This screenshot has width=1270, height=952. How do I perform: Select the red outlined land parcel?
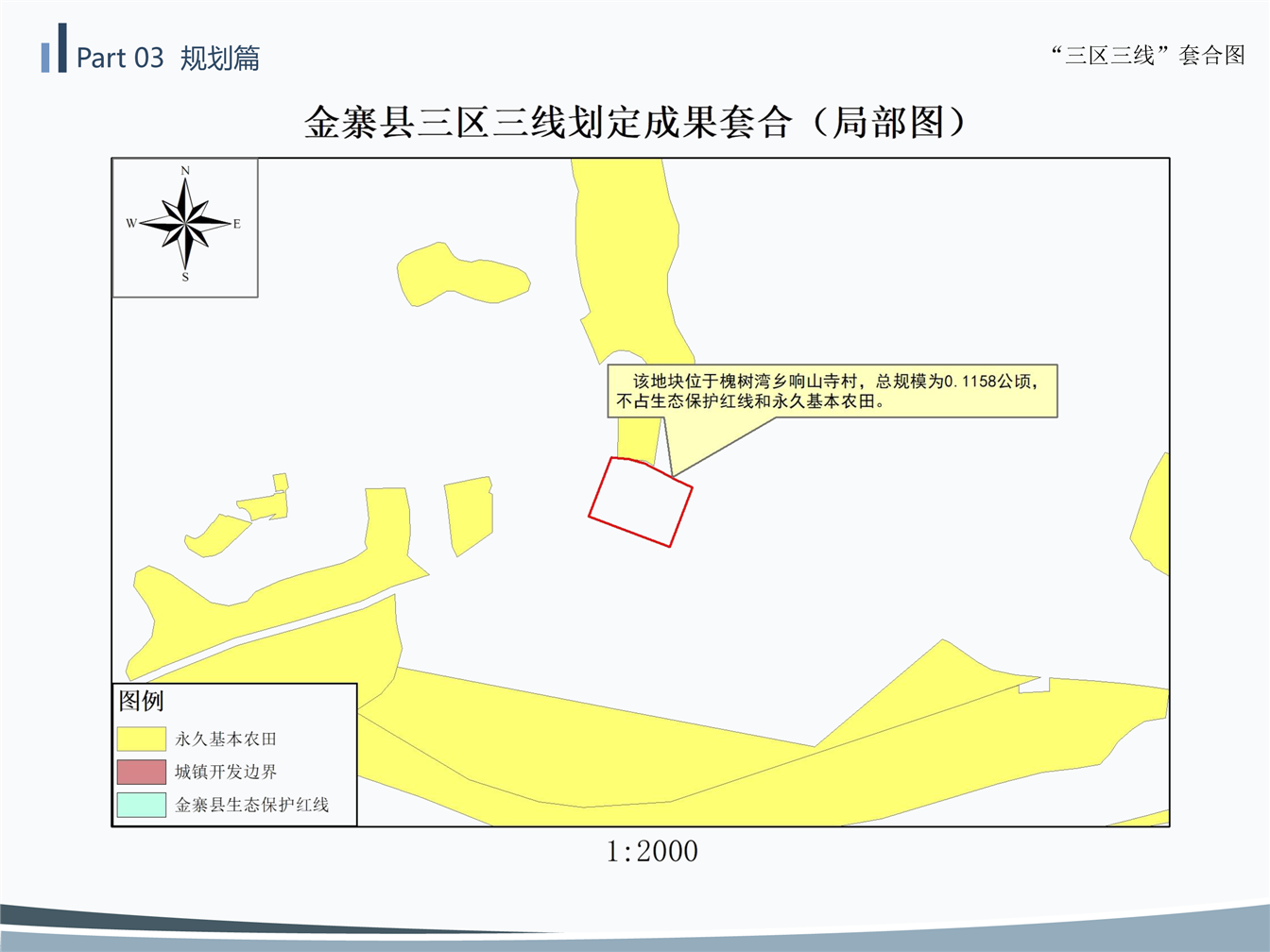(641, 501)
